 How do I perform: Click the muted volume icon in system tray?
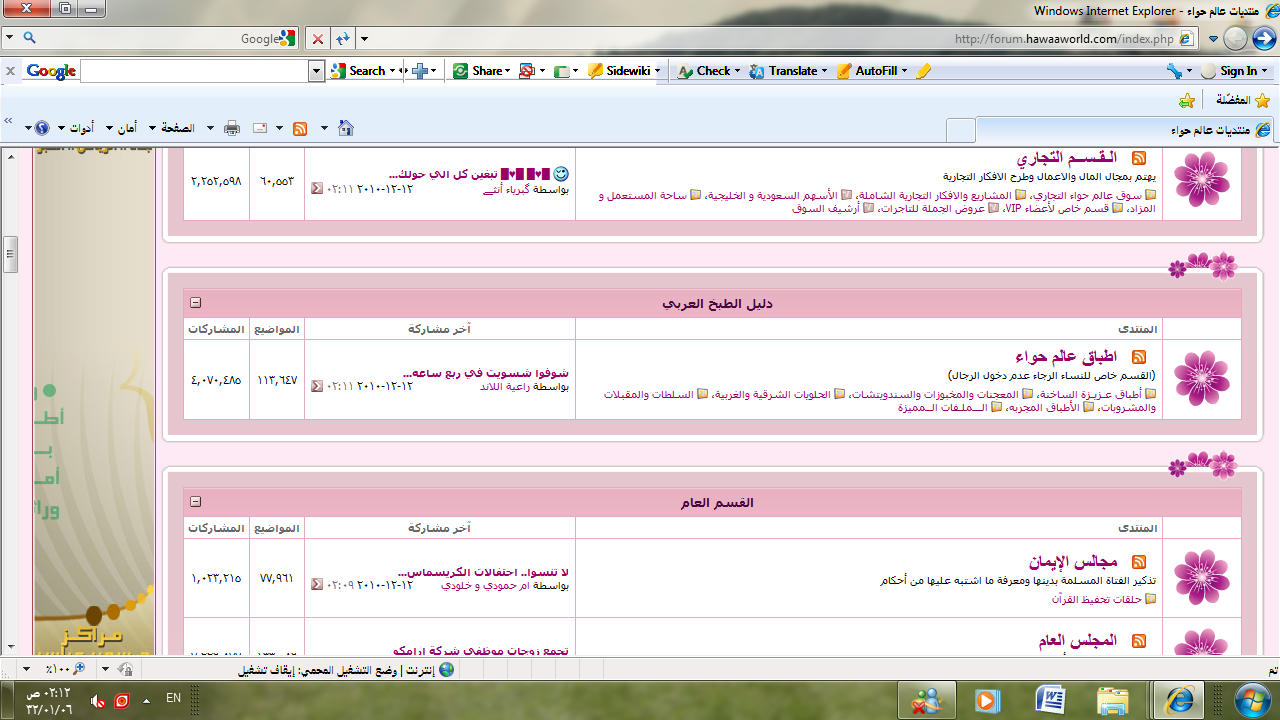tap(98, 700)
